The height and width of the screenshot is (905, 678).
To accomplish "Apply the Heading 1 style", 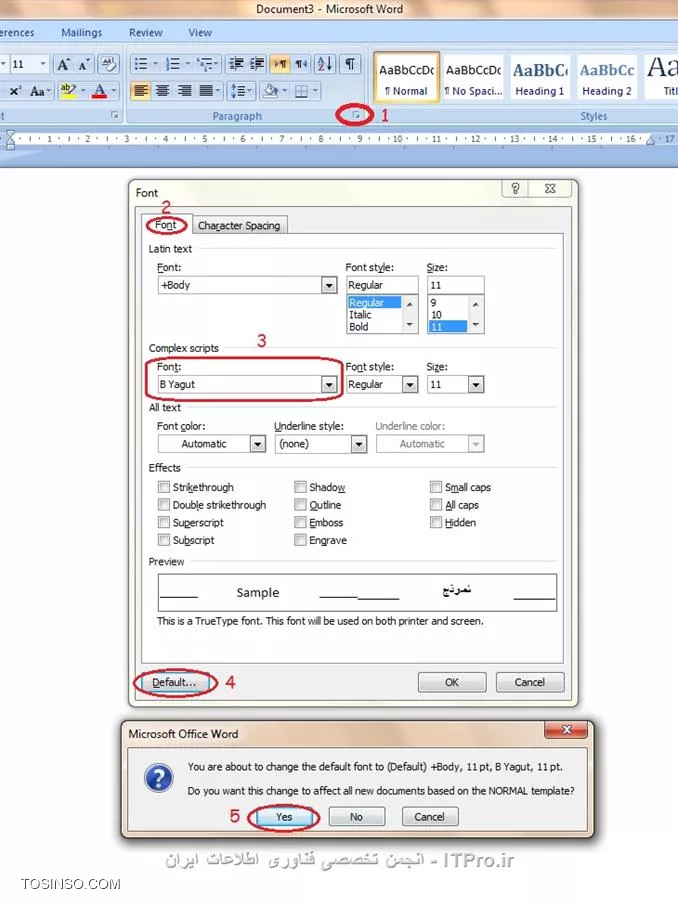I will coord(540,77).
